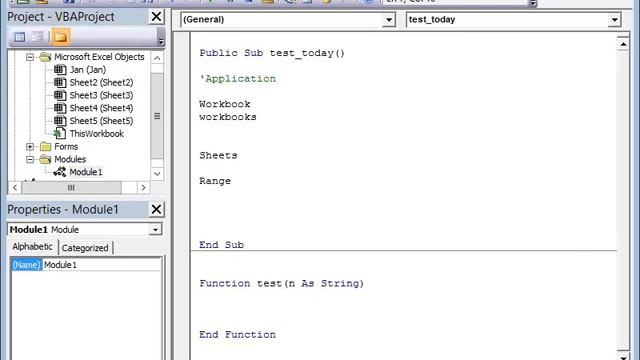Toggle Folders in the Project explorer toolbar
This screenshot has width=640, height=360.
point(60,37)
